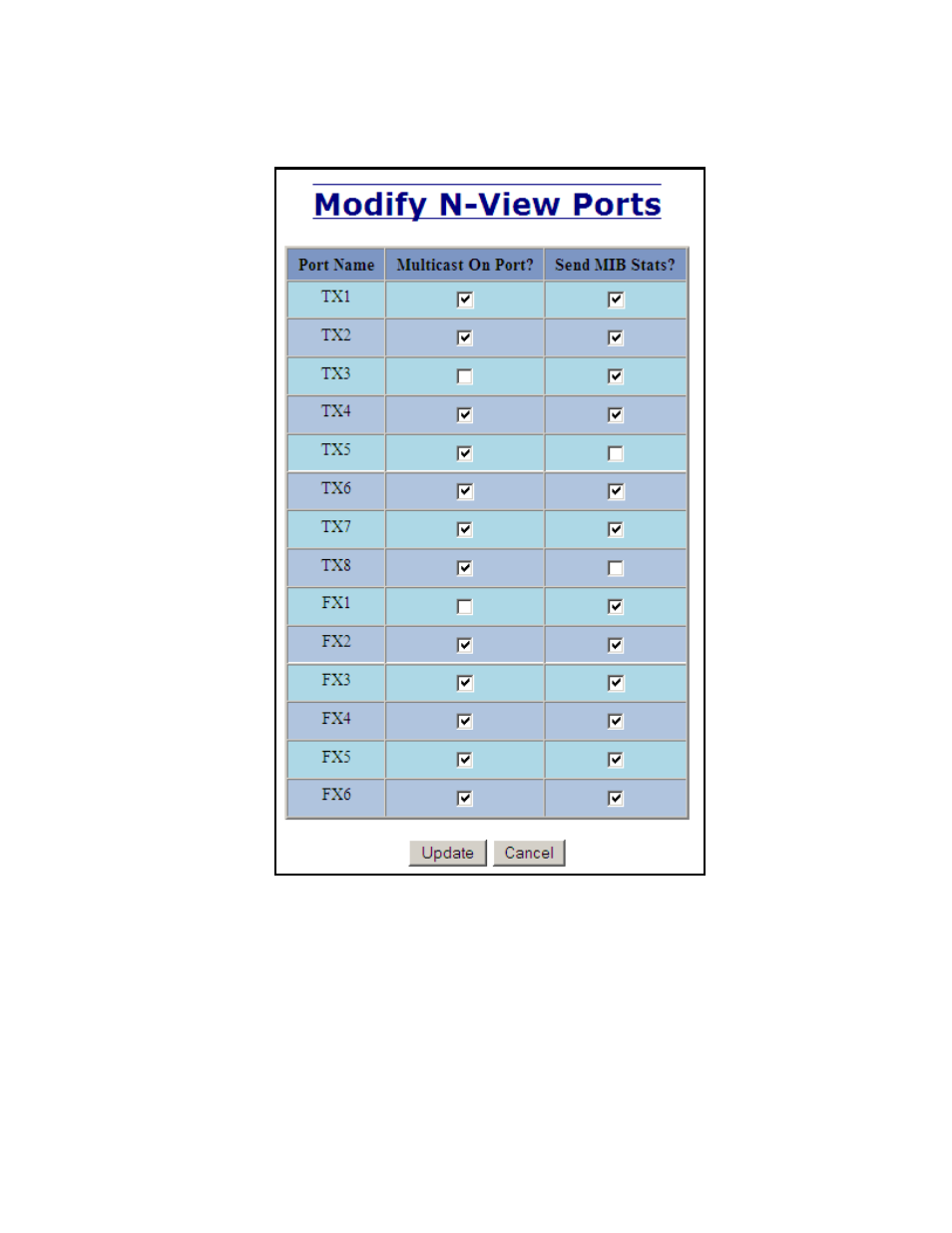
Task: Select the TX4 port name cell
Action: (336, 414)
